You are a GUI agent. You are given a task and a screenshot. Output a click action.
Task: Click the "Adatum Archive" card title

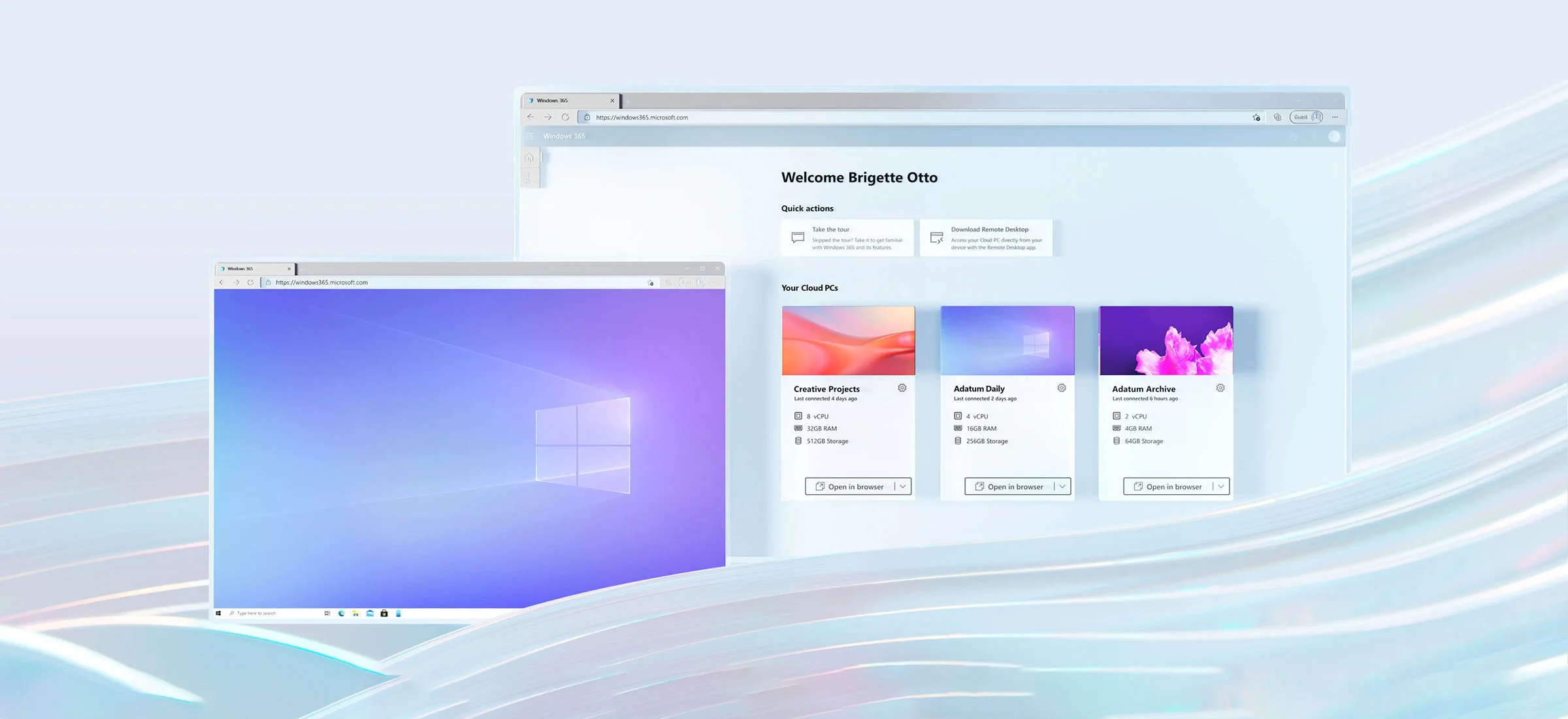pyautogui.click(x=1143, y=389)
